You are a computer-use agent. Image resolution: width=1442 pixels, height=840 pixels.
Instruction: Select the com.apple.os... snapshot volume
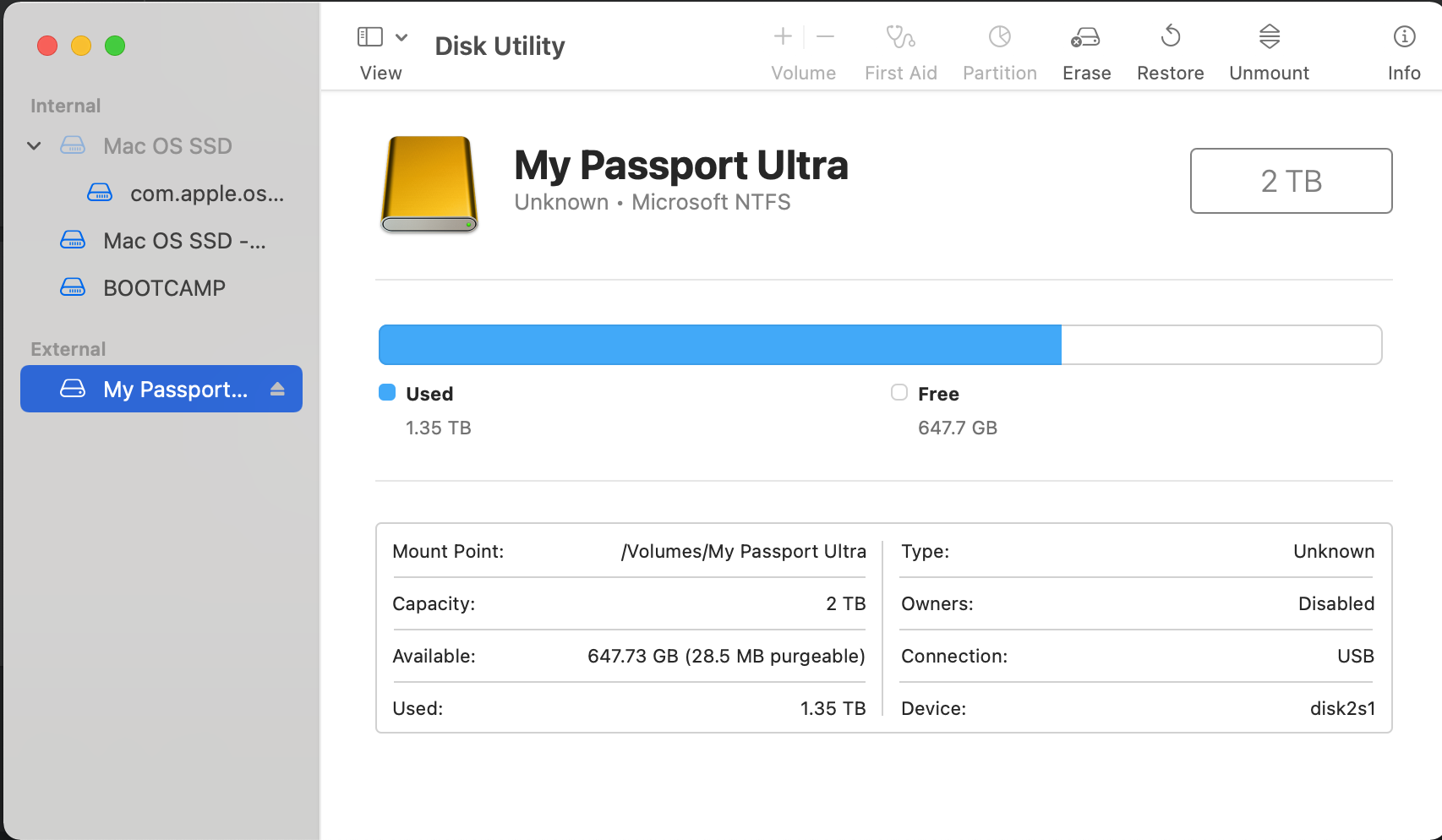pyautogui.click(x=161, y=194)
